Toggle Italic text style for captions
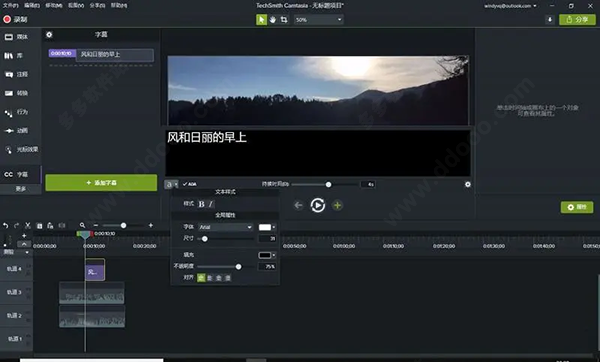Viewport: 600px width, 362px height. (x=210, y=204)
